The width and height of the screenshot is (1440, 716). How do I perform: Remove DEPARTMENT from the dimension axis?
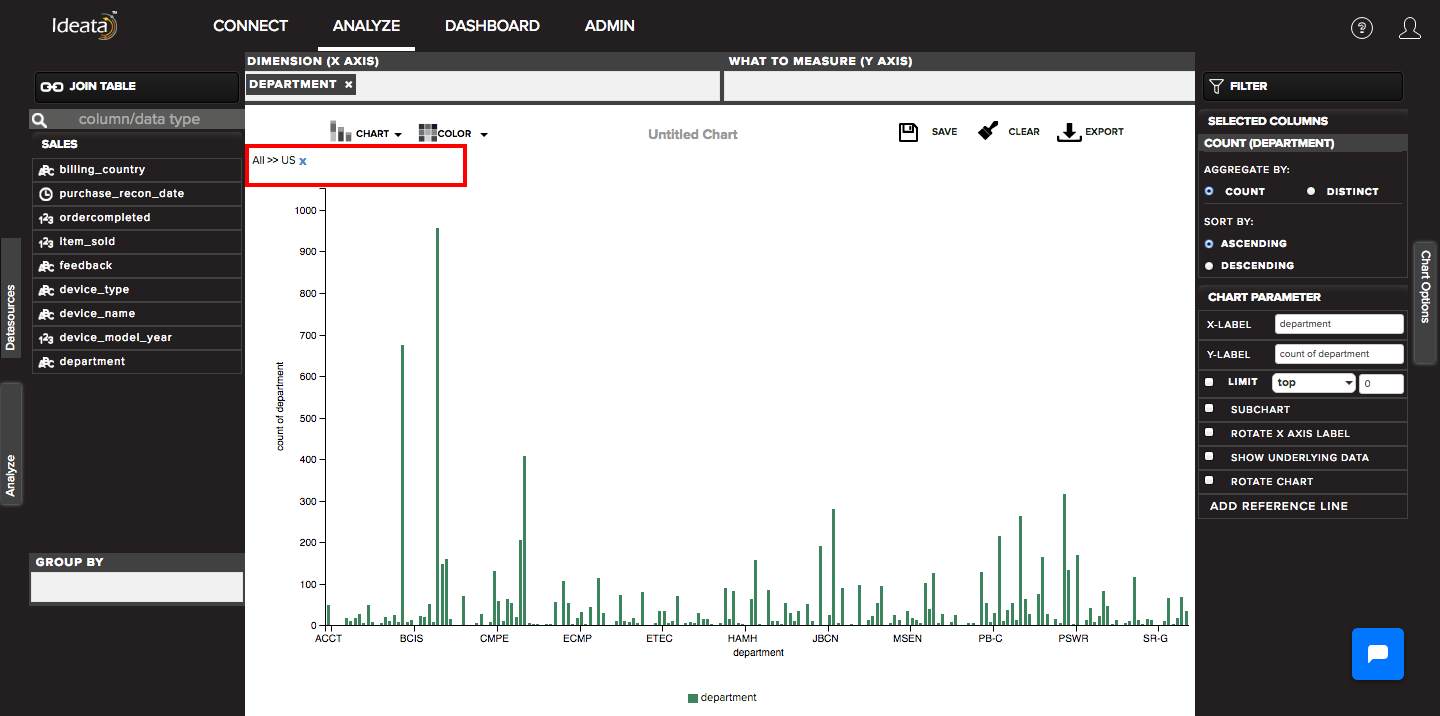pos(348,85)
